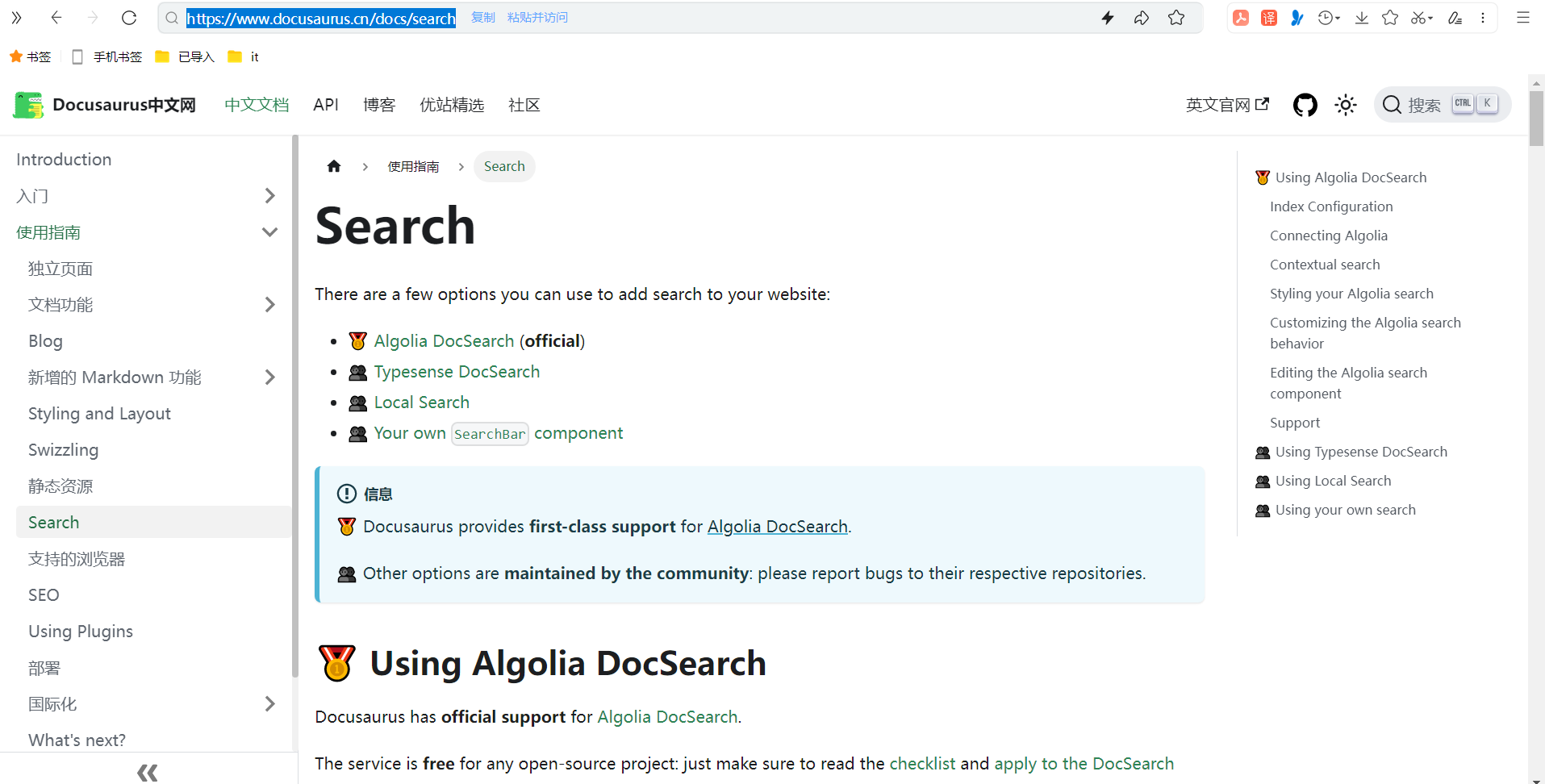Open the Swizzling sidebar item
The width and height of the screenshot is (1545, 784).
tap(63, 450)
